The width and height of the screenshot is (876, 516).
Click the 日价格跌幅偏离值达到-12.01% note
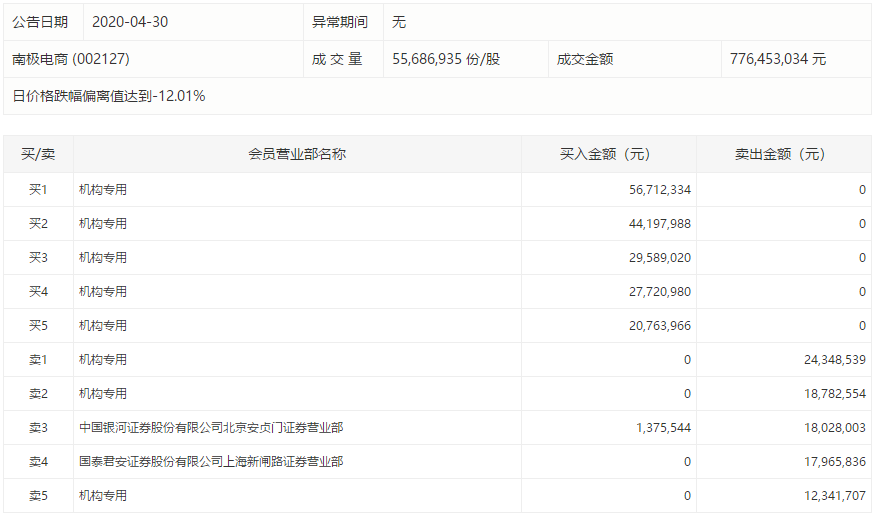pos(109,96)
